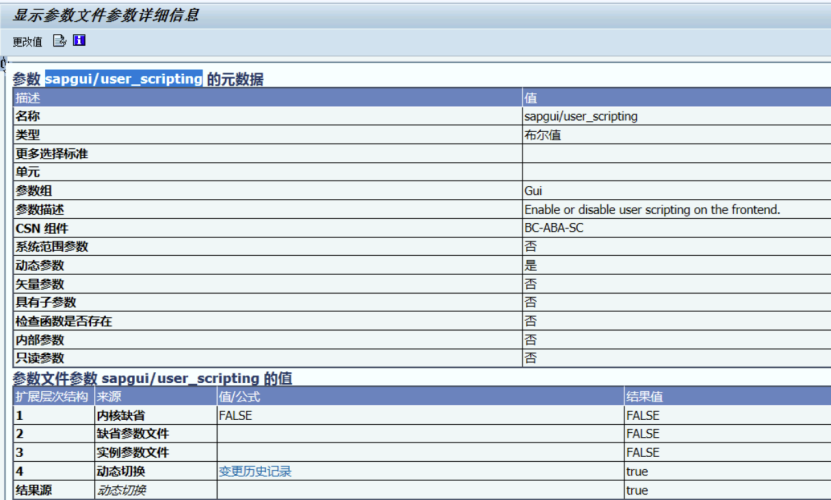Click the italic 动态切换 result source
831x500 pixels.
(x=121, y=490)
